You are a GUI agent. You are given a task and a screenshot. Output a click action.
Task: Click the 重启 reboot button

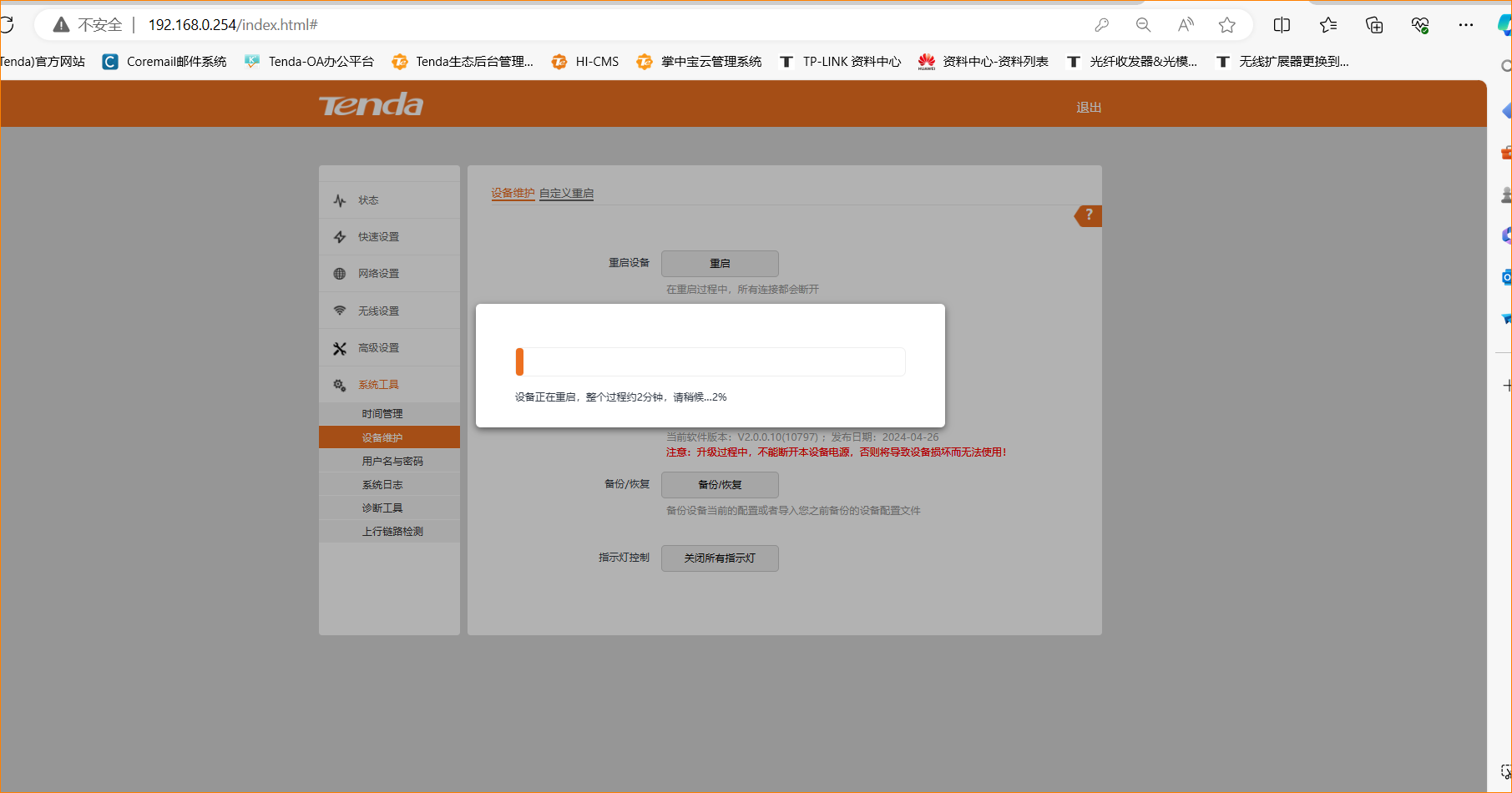click(x=720, y=264)
